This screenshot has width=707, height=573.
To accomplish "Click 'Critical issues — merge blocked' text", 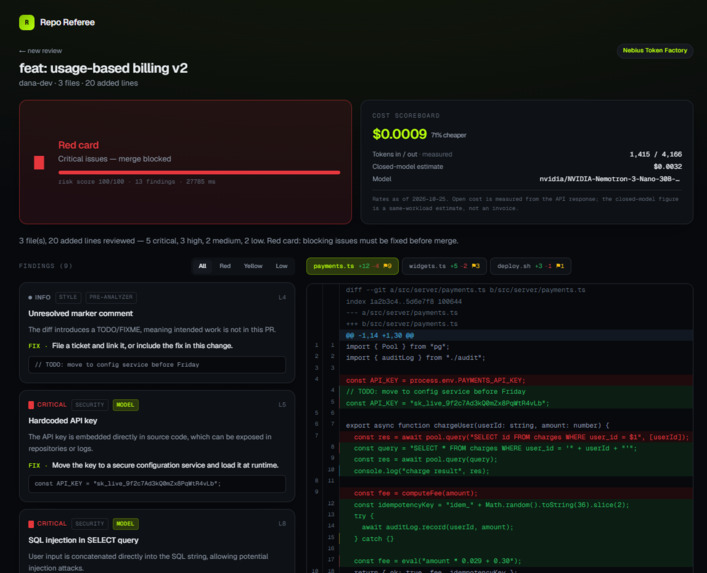I will [x=115, y=159].
